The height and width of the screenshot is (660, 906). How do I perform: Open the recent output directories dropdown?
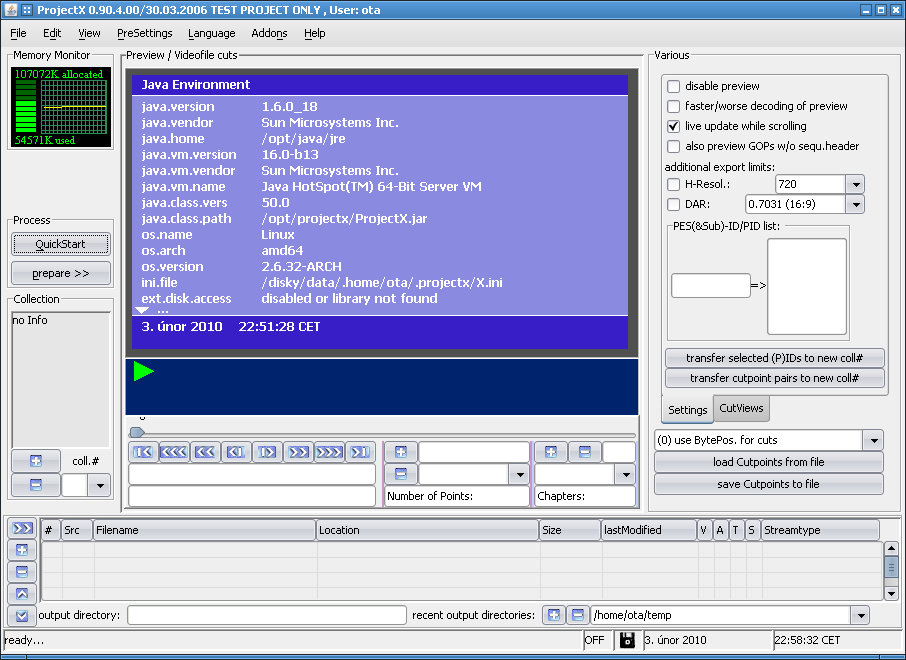[x=860, y=615]
